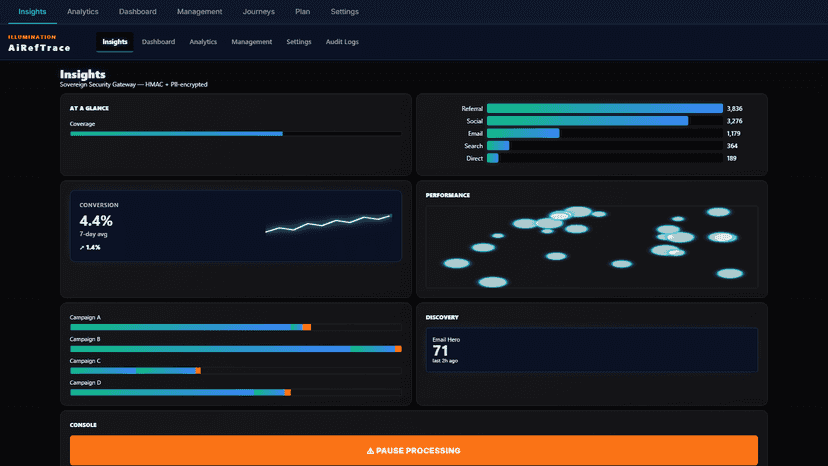Click the Pause Processing button
Screen dimensions: 828x466
(413, 450)
